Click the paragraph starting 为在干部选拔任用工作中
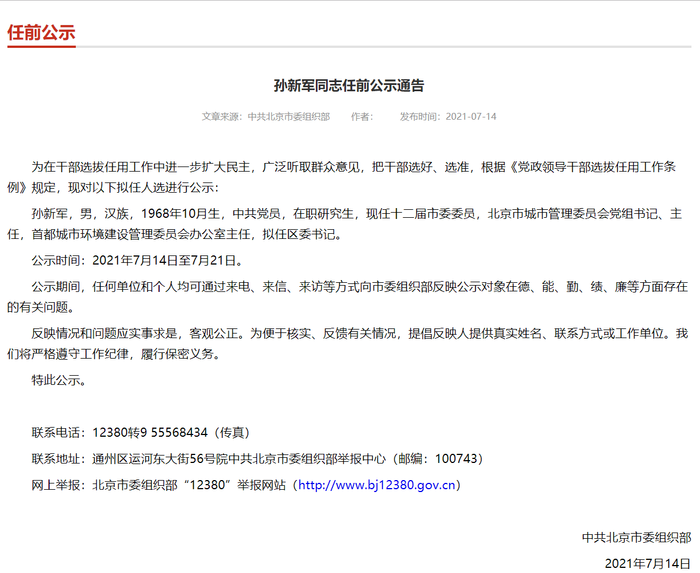 click(342, 177)
